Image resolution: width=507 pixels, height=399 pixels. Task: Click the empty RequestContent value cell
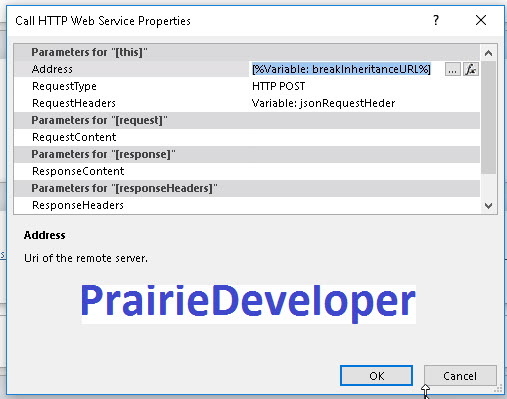click(364, 137)
